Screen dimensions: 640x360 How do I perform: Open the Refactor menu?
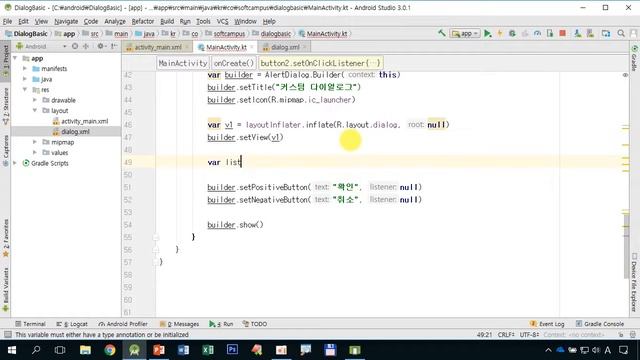[x=143, y=21]
